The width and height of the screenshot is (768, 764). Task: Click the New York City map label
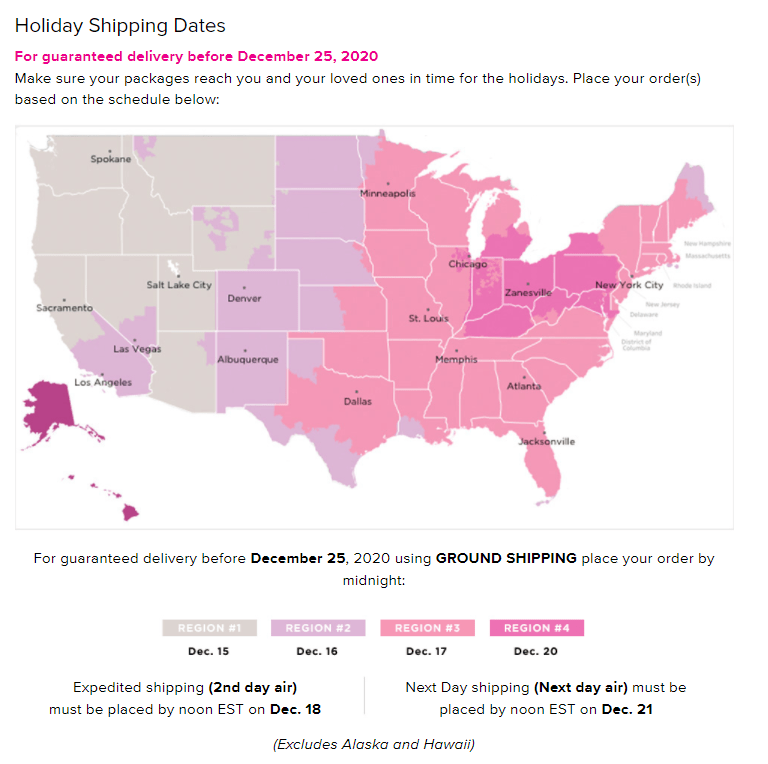[628, 285]
